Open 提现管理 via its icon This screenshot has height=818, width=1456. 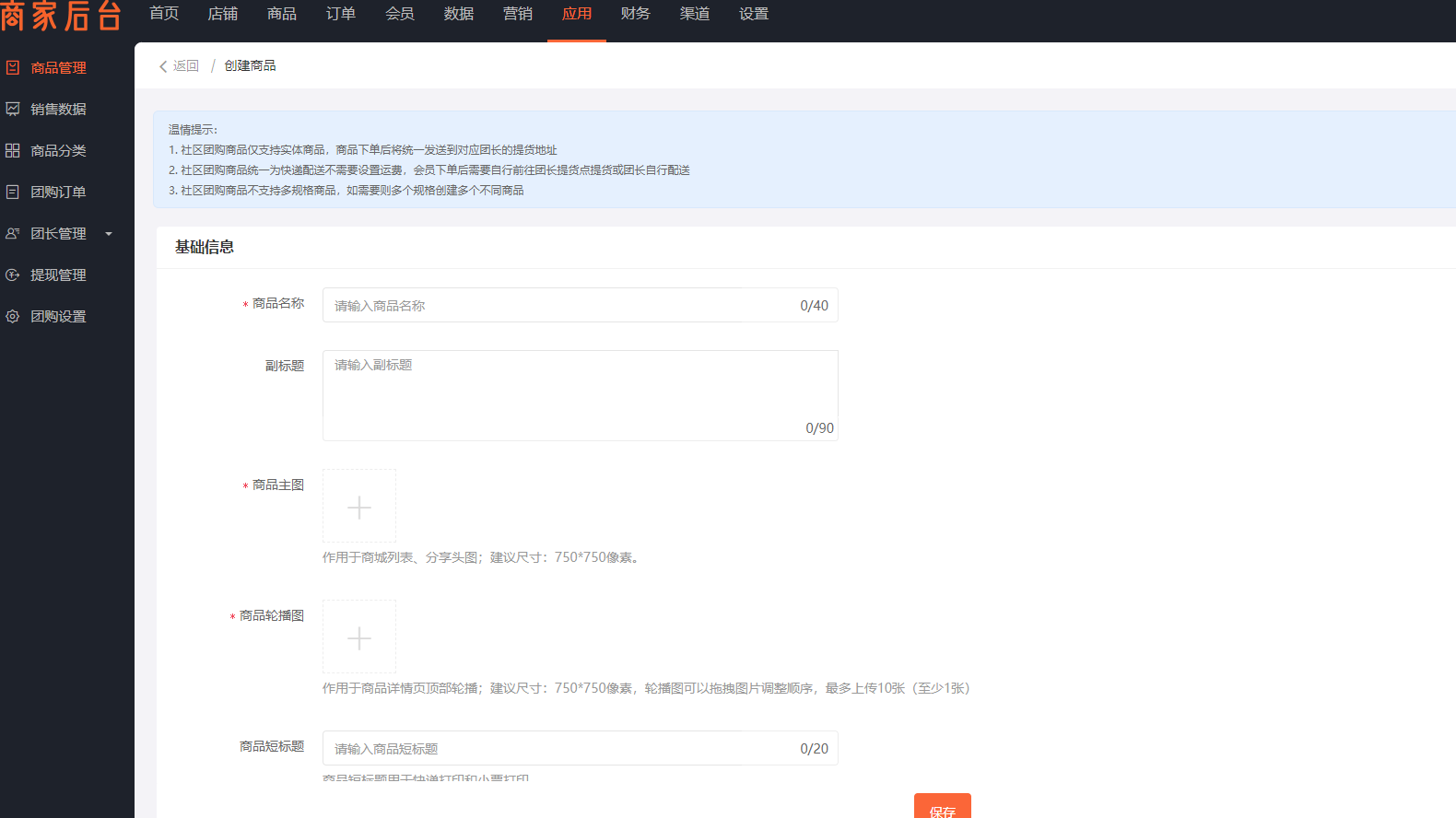[13, 275]
